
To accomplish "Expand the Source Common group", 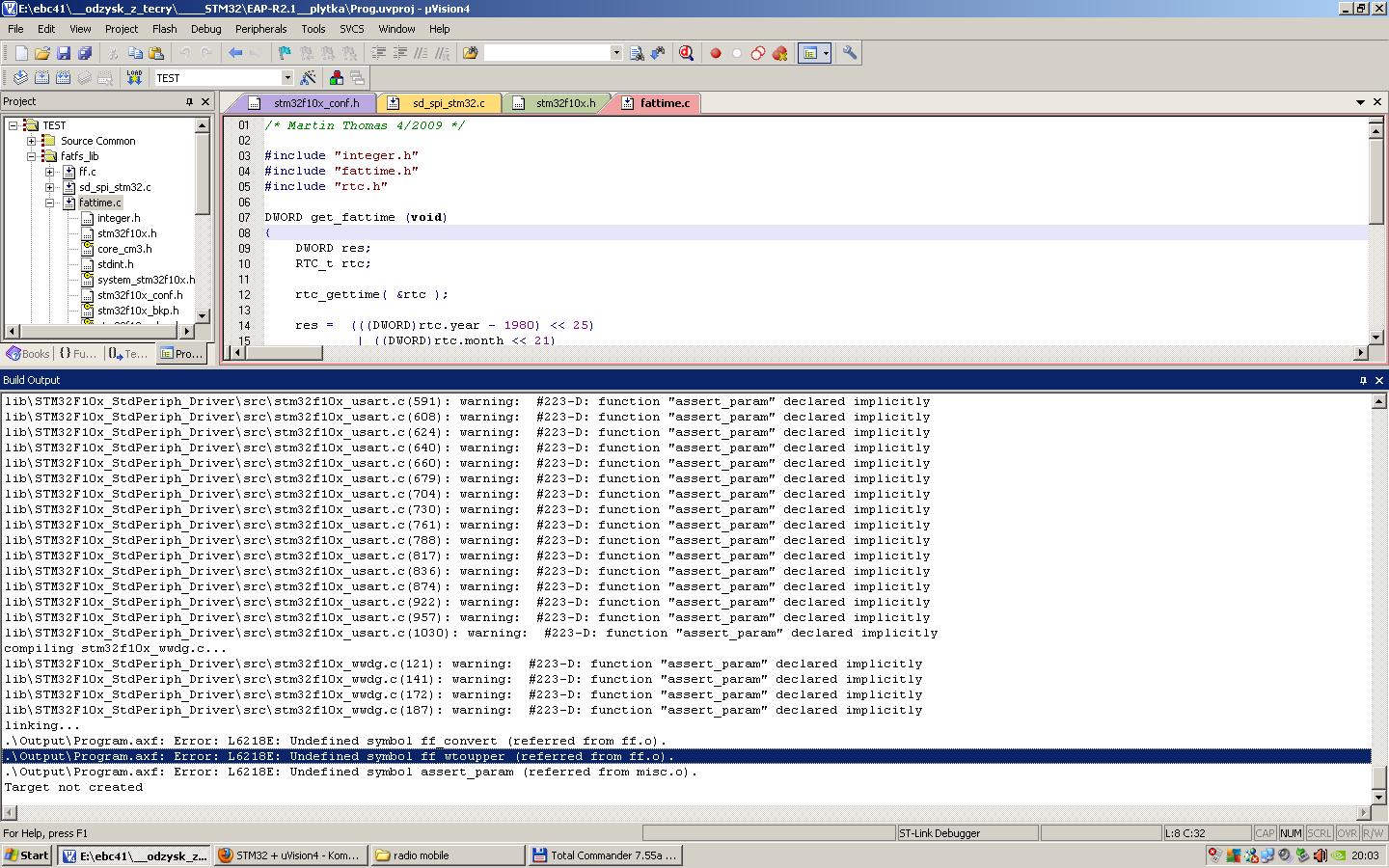I will (x=32, y=141).
